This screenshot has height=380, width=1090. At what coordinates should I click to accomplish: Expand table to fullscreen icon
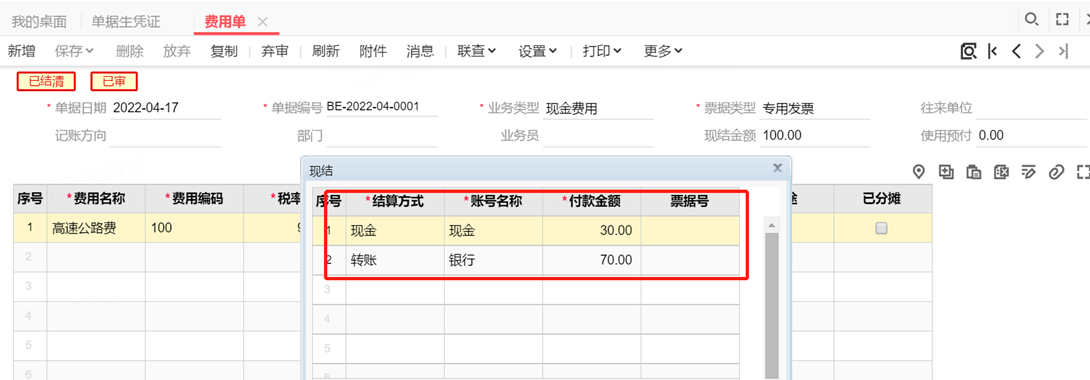pos(1082,172)
